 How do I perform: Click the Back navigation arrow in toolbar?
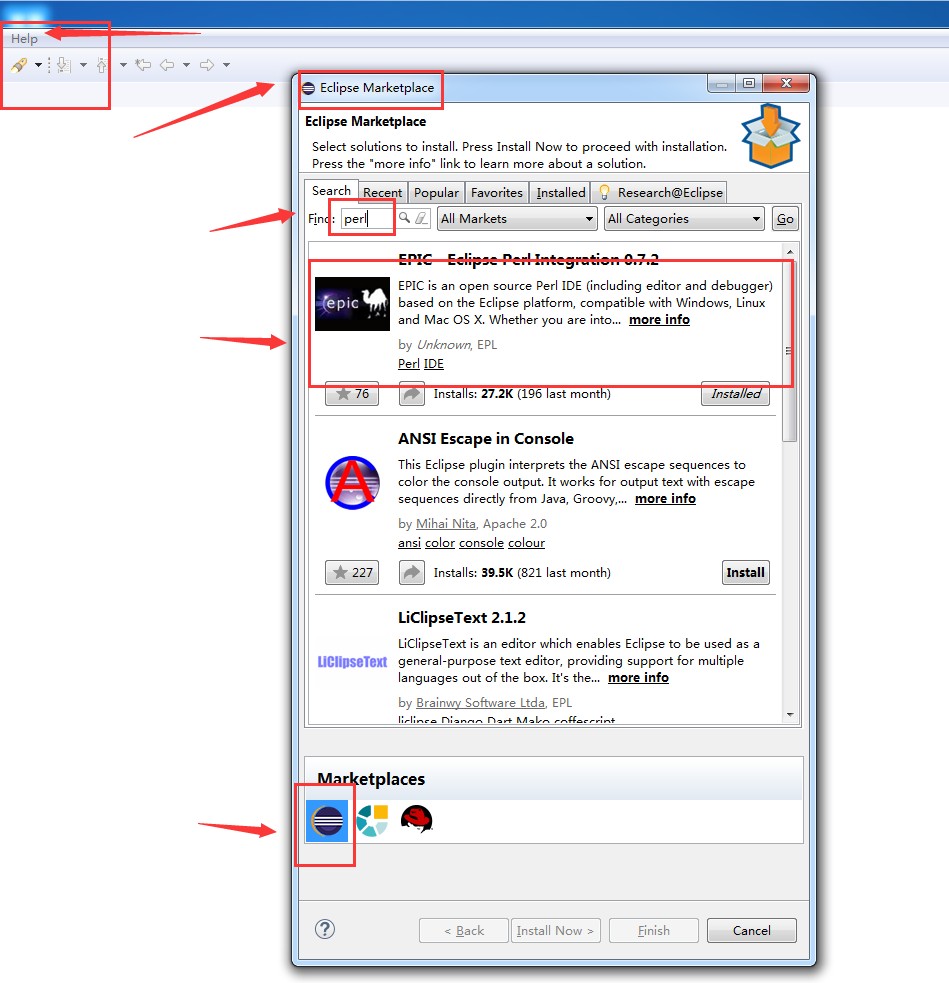click(x=167, y=65)
